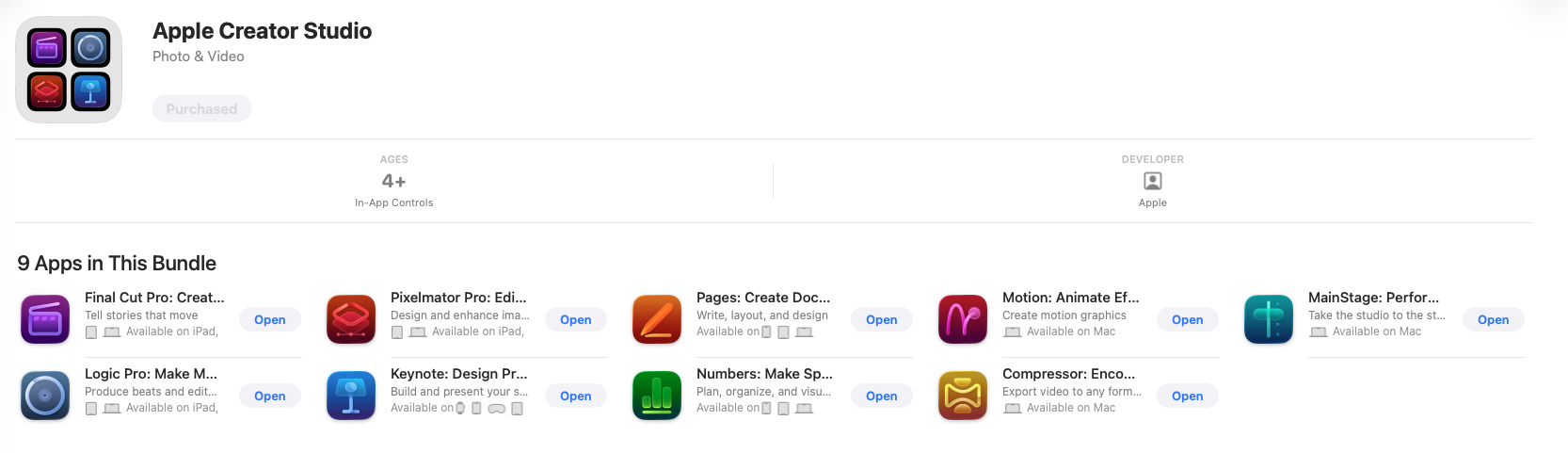The width and height of the screenshot is (1568, 453).
Task: Click the Logic Pro app icon
Action: pos(45,396)
